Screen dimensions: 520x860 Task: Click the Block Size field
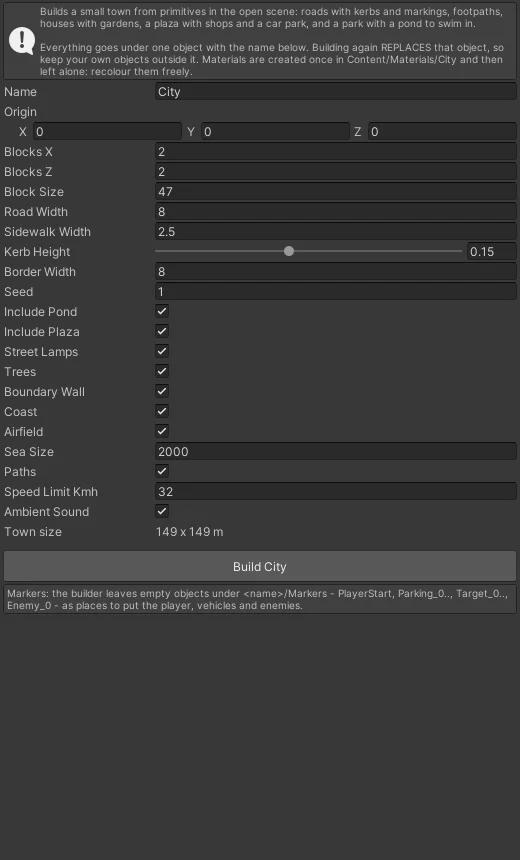[336, 191]
